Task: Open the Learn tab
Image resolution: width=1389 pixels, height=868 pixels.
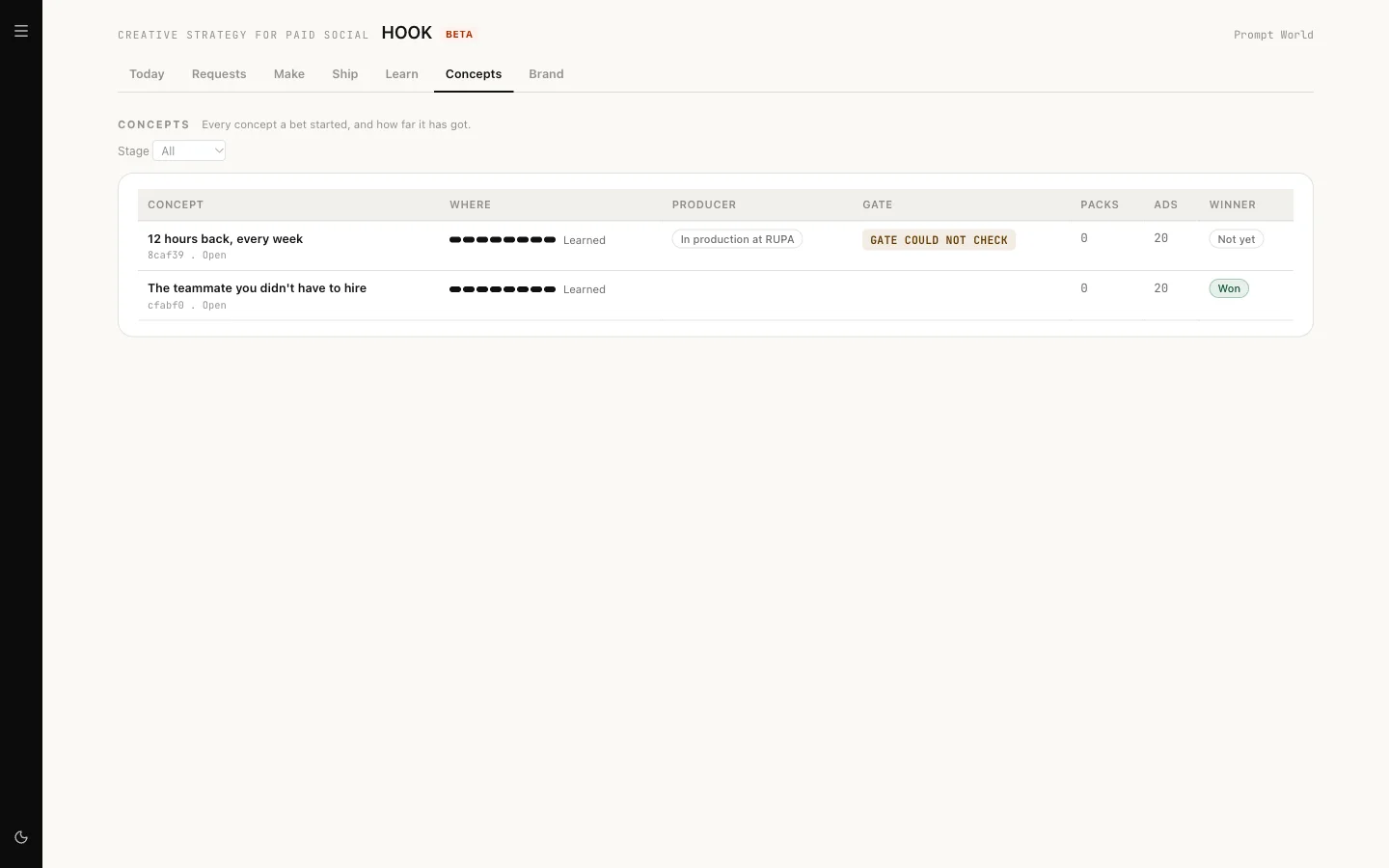Action: coord(401,74)
